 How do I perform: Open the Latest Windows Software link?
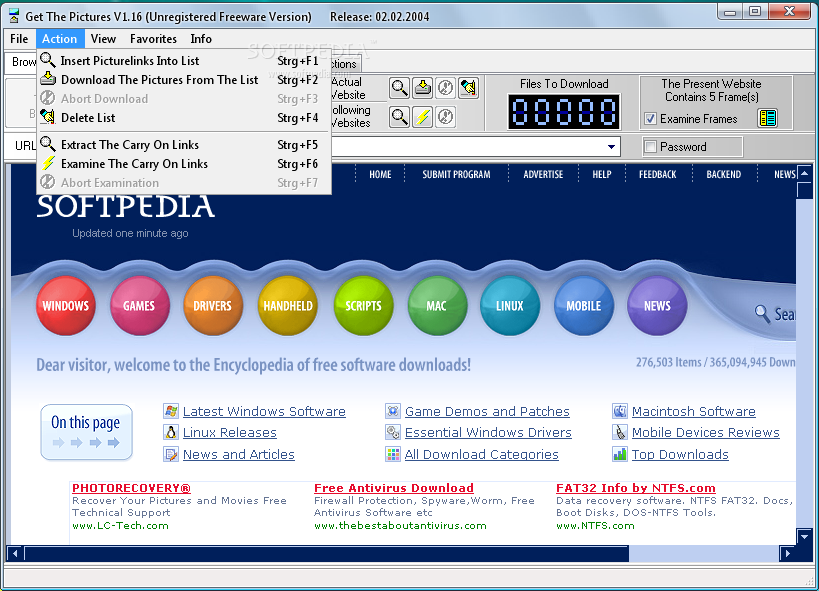click(x=264, y=411)
